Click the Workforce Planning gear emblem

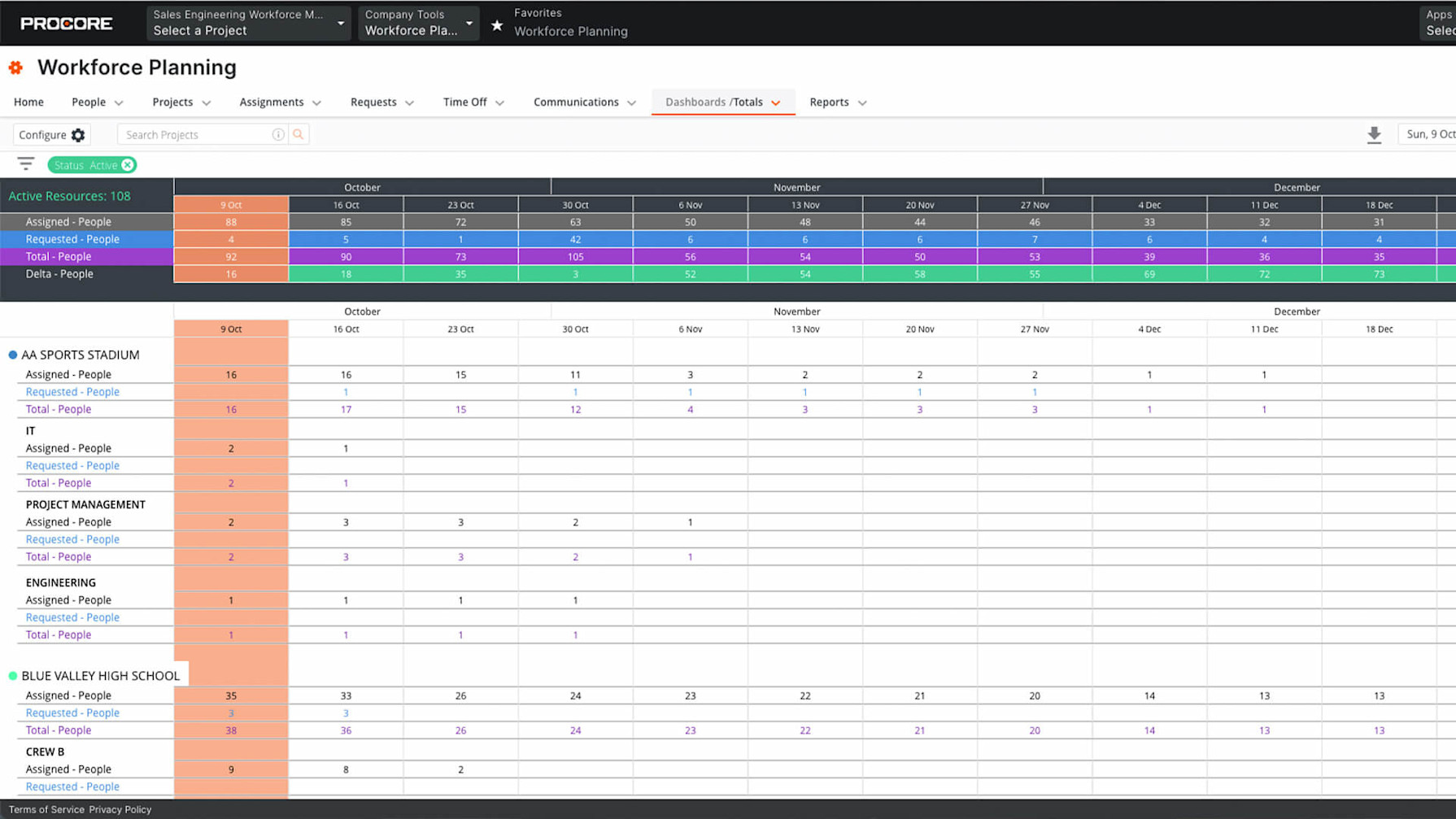point(15,68)
